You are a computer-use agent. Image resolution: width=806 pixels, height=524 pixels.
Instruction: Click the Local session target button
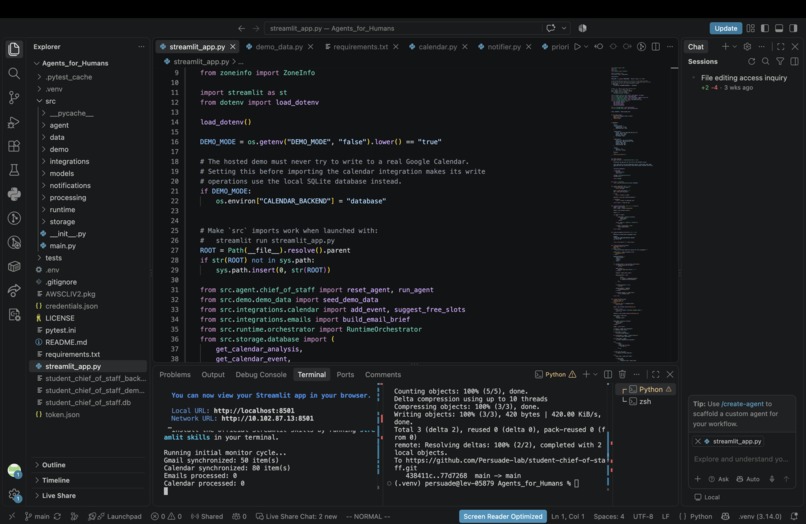(707, 497)
